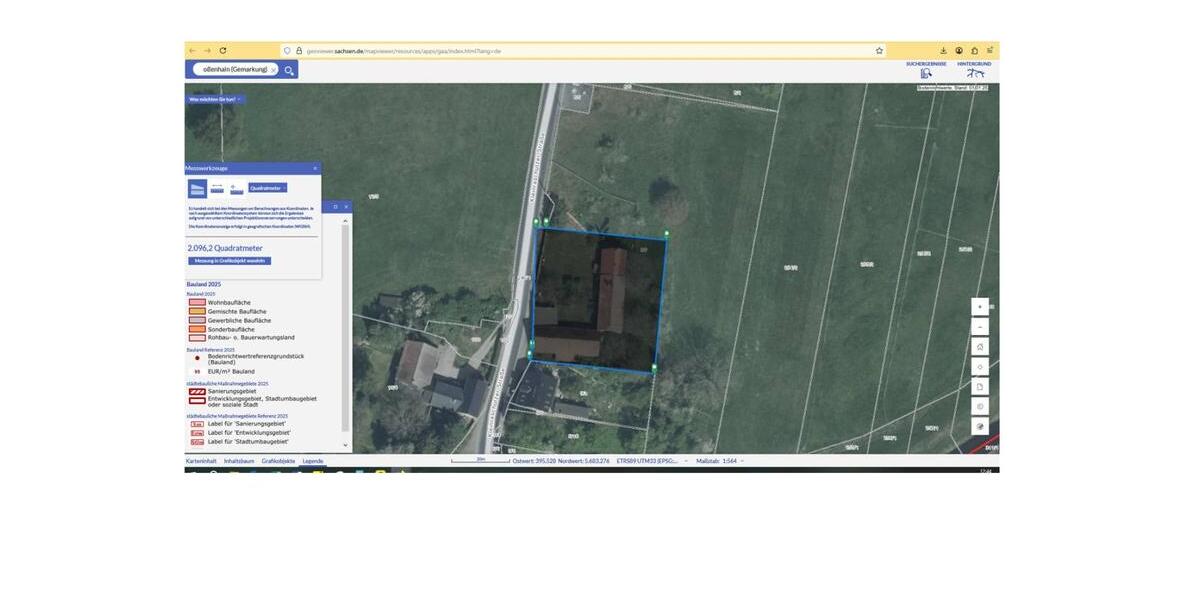The image size is (1200, 600).
Task: Close the Messwerkzeuge panel
Action: coord(315,168)
